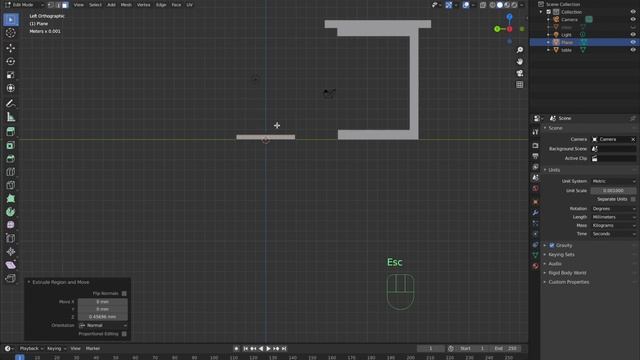This screenshot has height=360, width=640.
Task: Open the Tool properties tab icon
Action: pos(536,132)
